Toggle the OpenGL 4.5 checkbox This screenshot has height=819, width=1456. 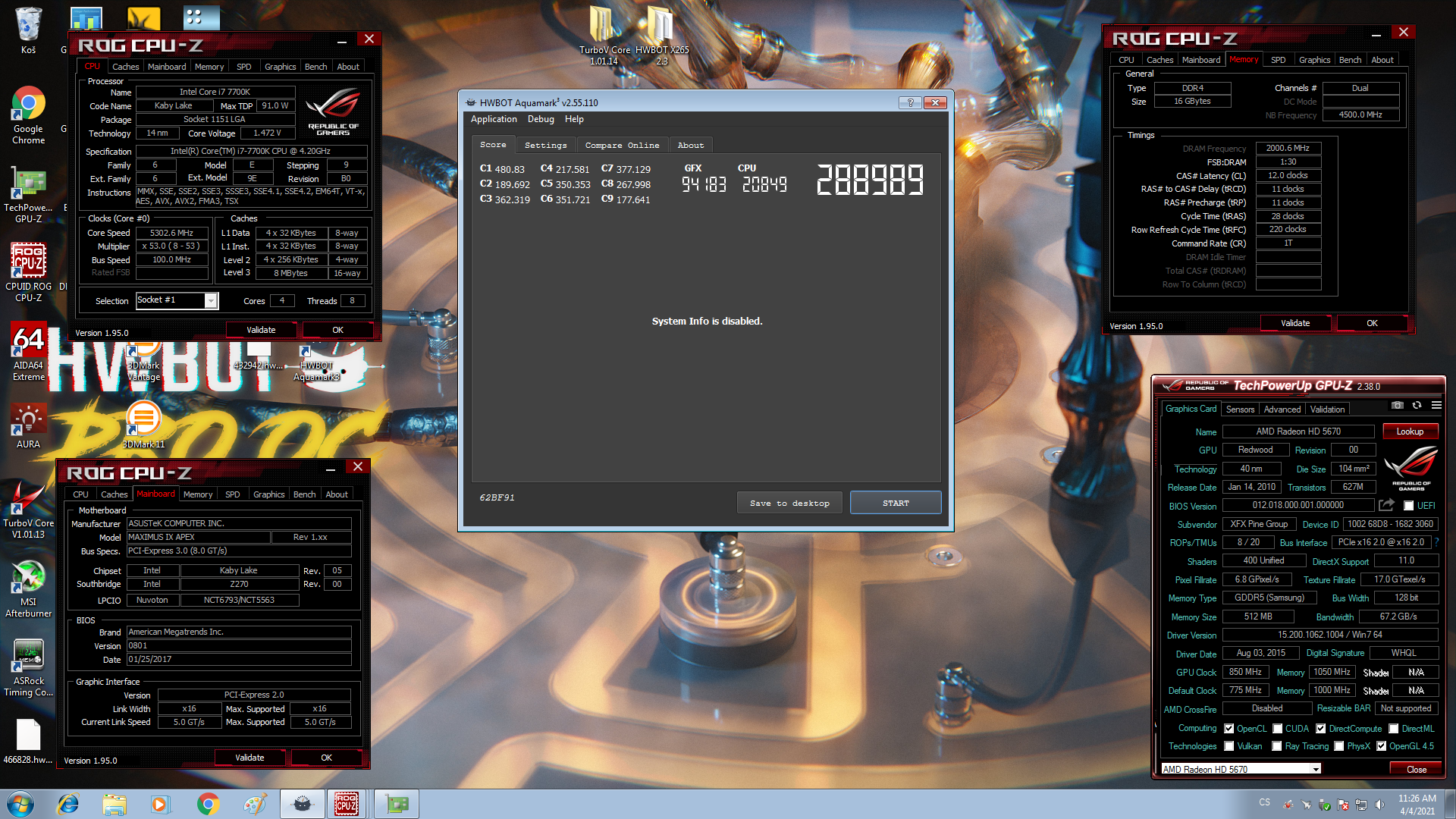(x=1381, y=746)
